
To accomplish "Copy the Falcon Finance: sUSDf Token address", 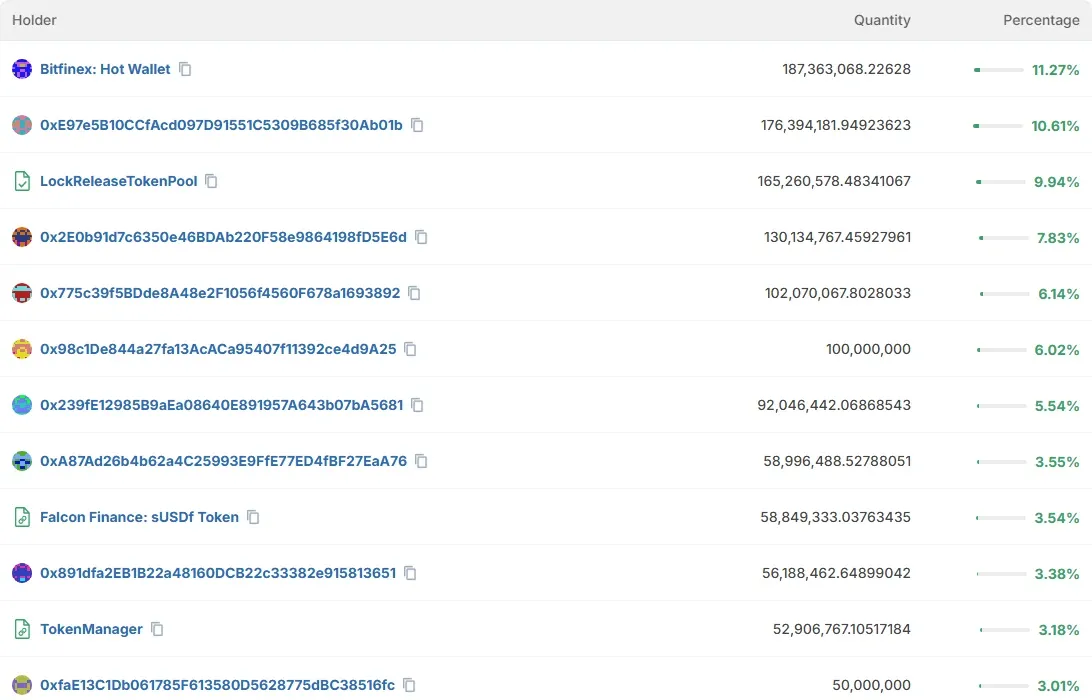I will pos(254,517).
